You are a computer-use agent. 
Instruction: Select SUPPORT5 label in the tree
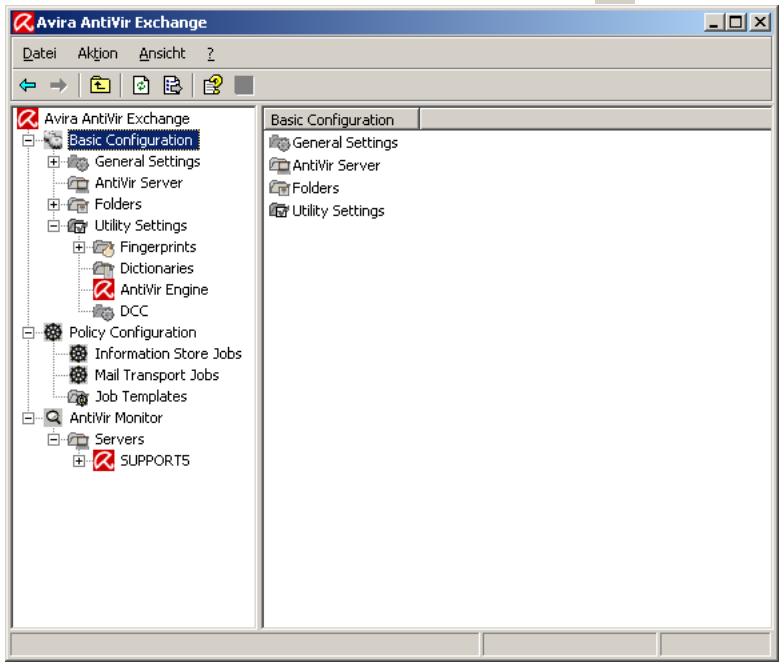(155, 460)
